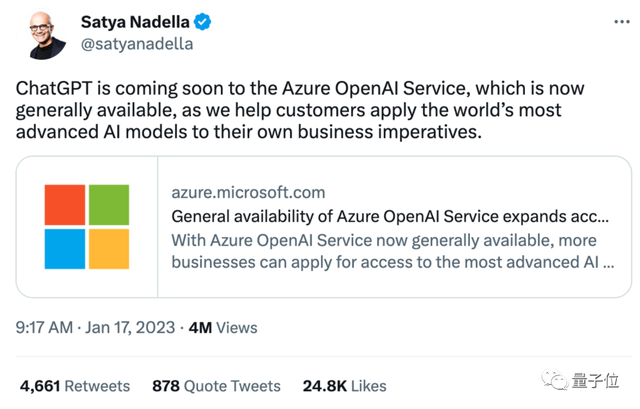
Task: Click the 4M Views count
Action: (x=221, y=327)
